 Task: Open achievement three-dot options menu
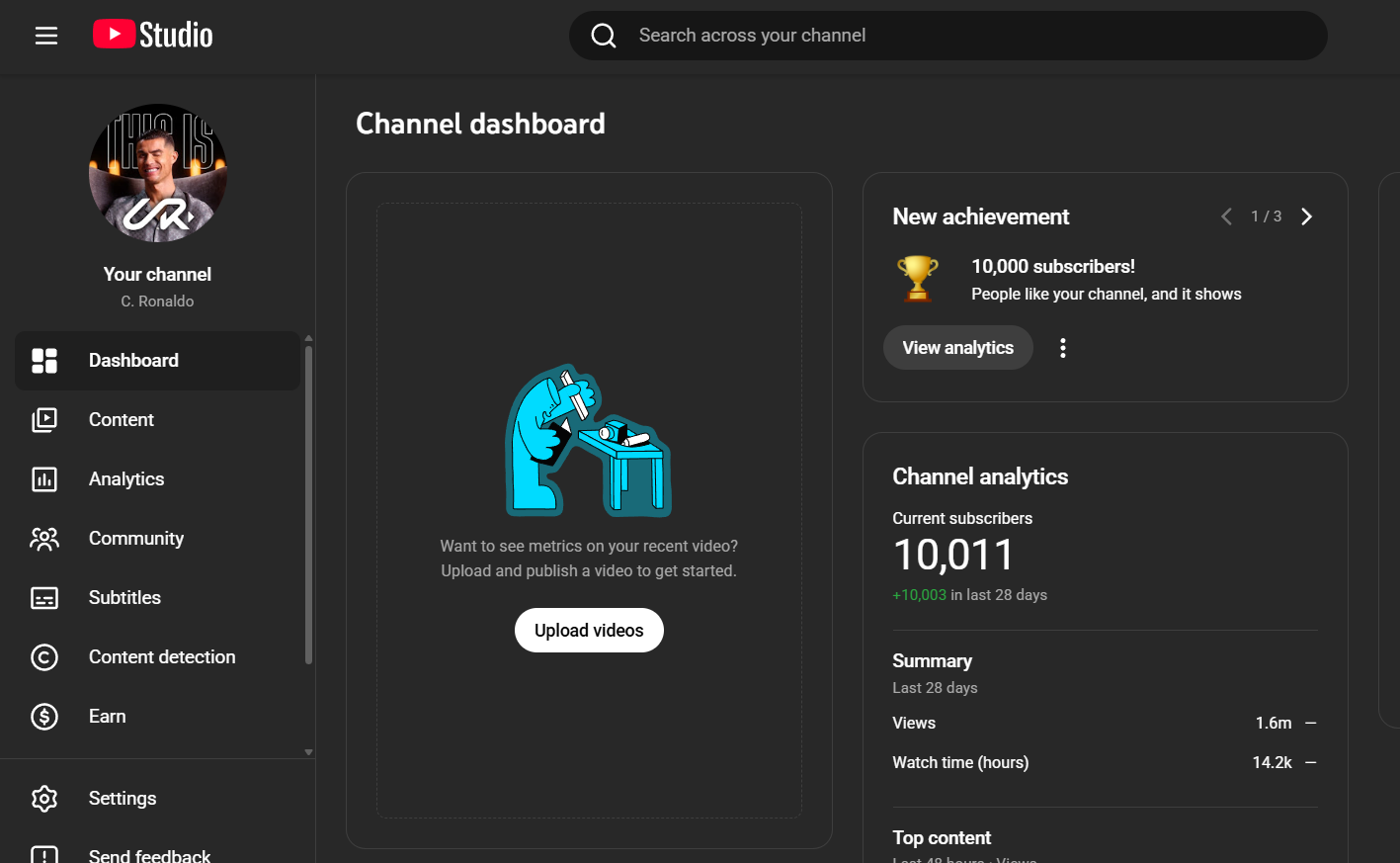[x=1063, y=348]
